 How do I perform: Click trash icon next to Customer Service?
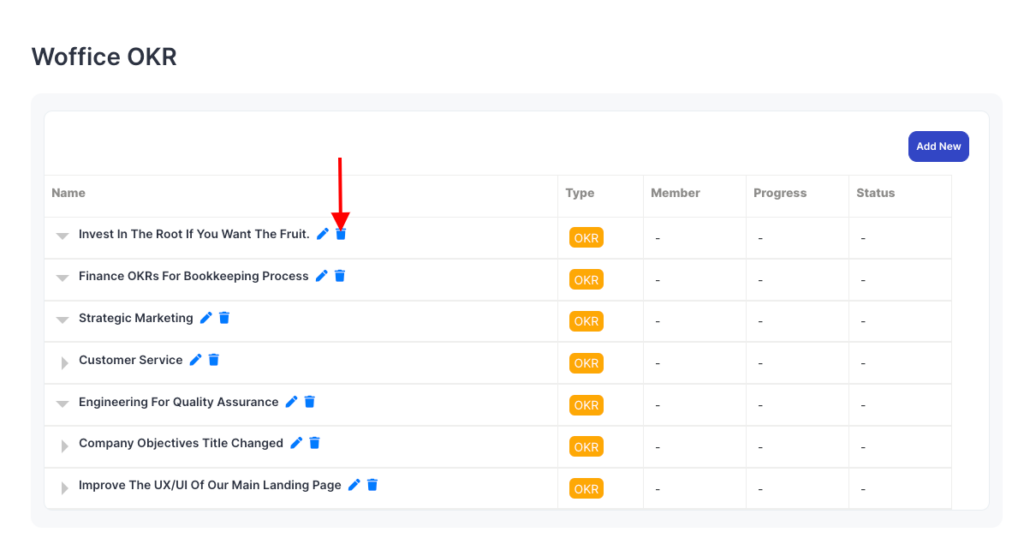[214, 360]
